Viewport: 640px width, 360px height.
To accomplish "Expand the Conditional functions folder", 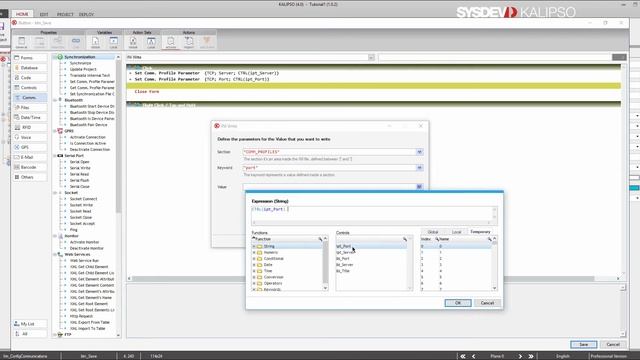I will point(254,258).
